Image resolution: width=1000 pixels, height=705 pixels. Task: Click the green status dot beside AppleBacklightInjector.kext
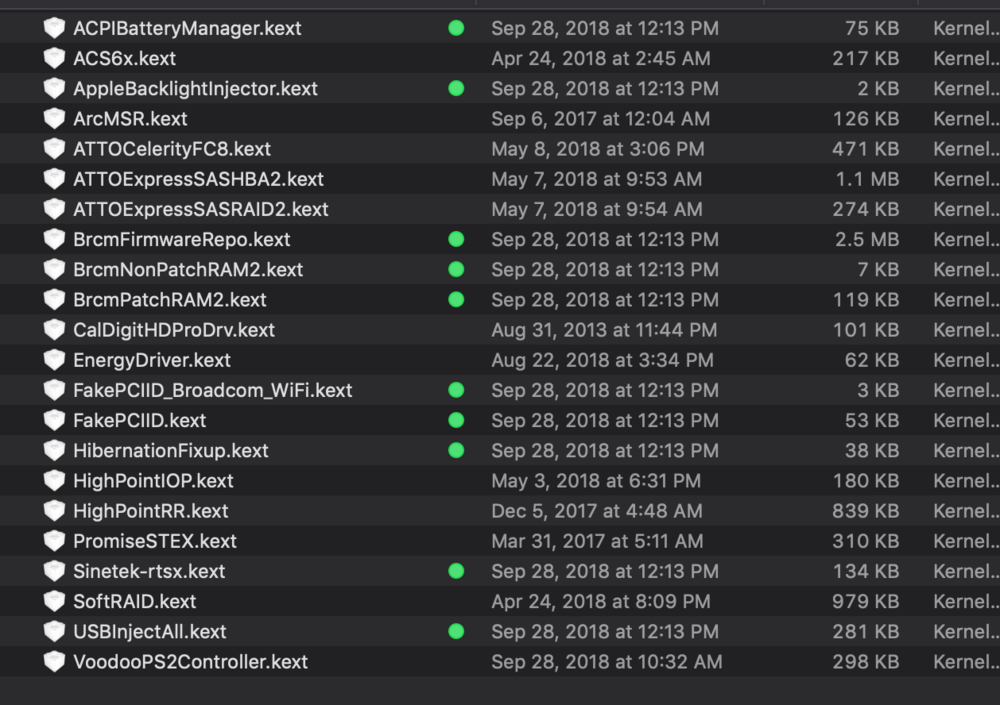[x=456, y=88]
